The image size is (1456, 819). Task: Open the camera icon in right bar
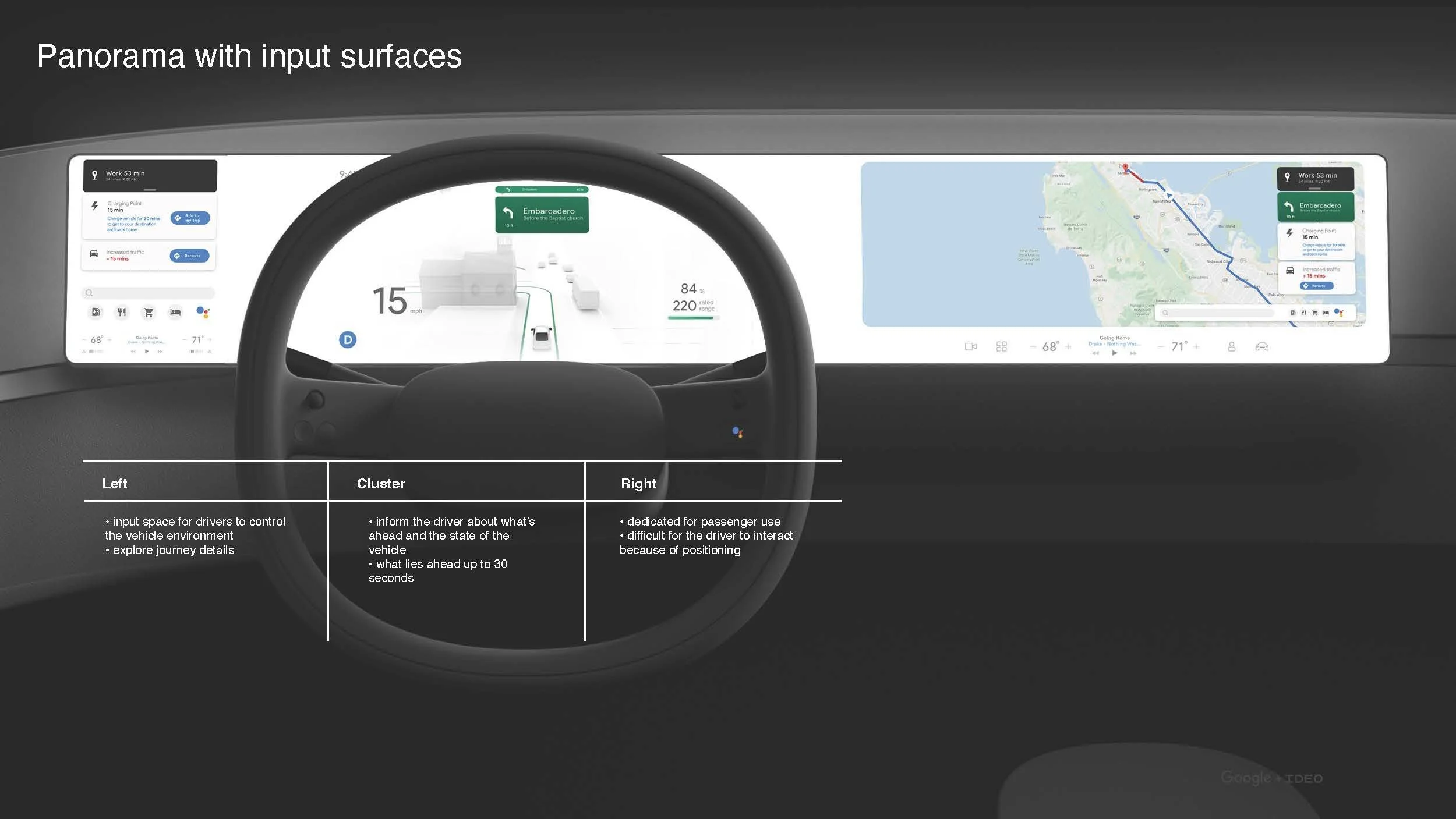point(971,346)
